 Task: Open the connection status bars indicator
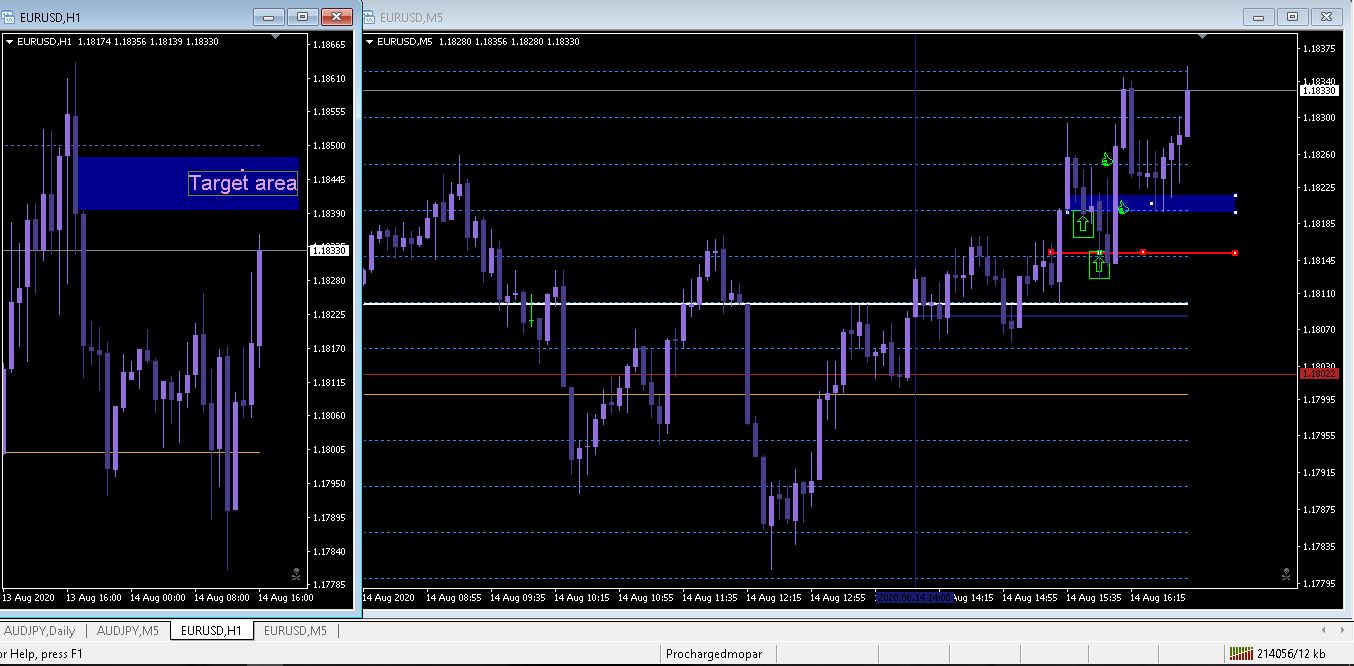(x=1241, y=654)
